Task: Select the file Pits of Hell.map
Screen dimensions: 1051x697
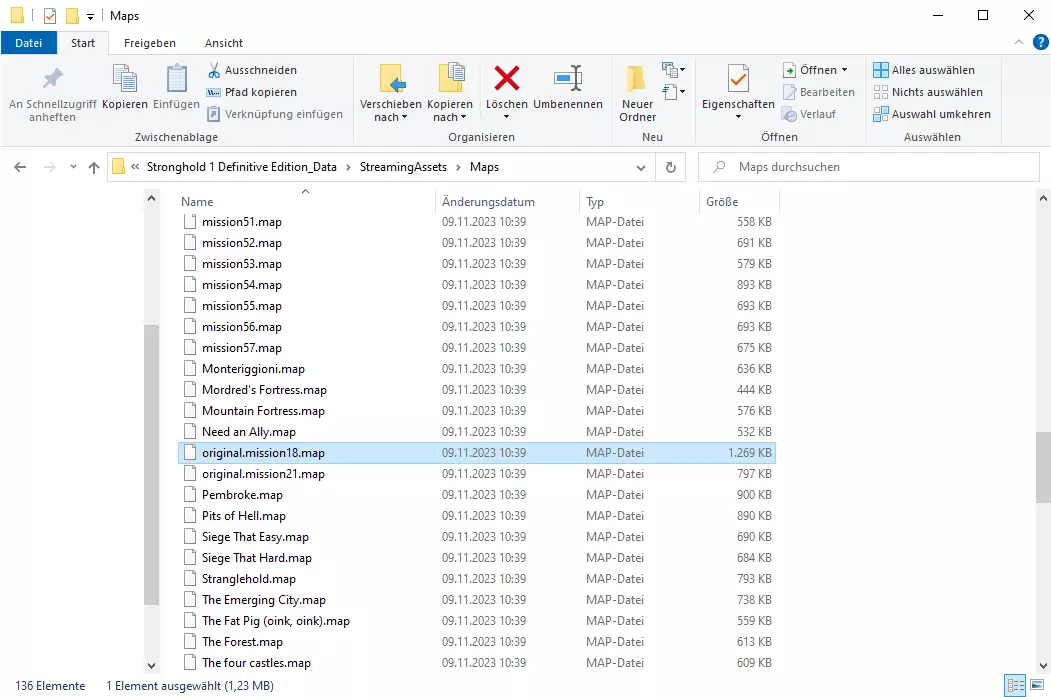Action: click(x=477, y=515)
